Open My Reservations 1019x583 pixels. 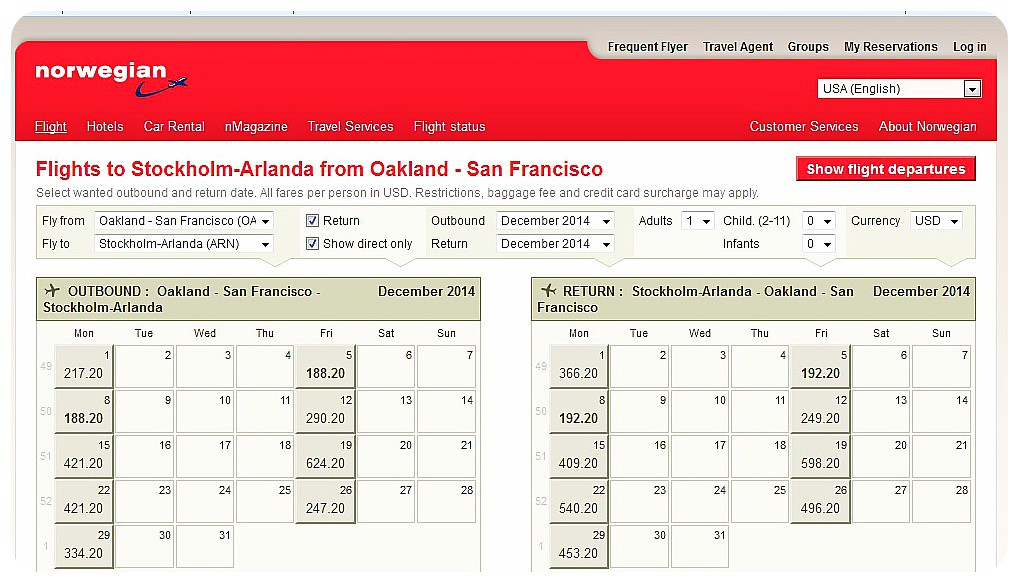[x=889, y=46]
